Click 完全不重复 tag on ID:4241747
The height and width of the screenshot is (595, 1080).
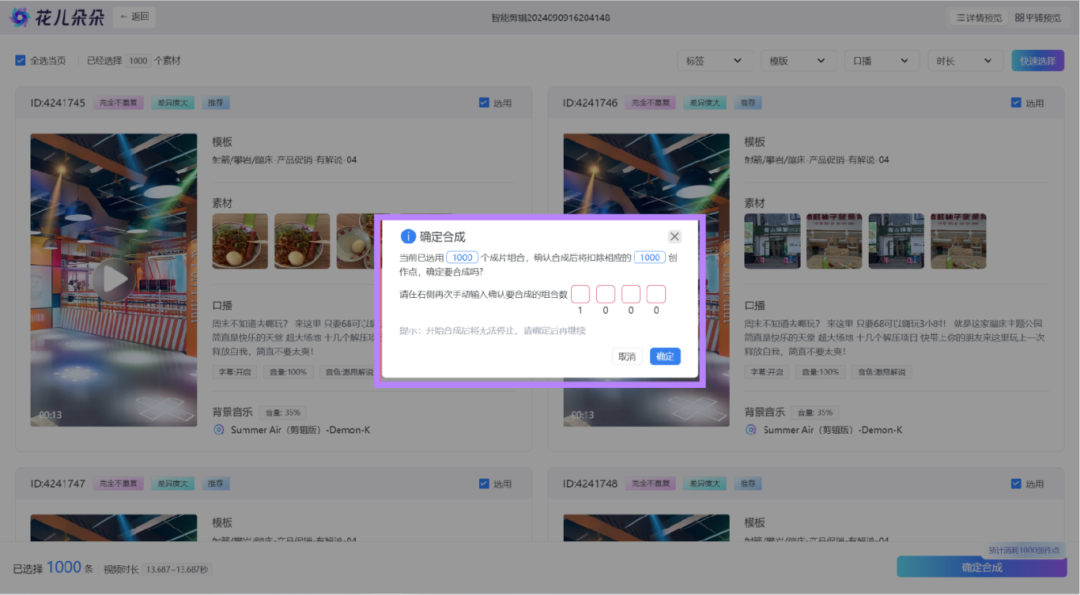pos(118,483)
